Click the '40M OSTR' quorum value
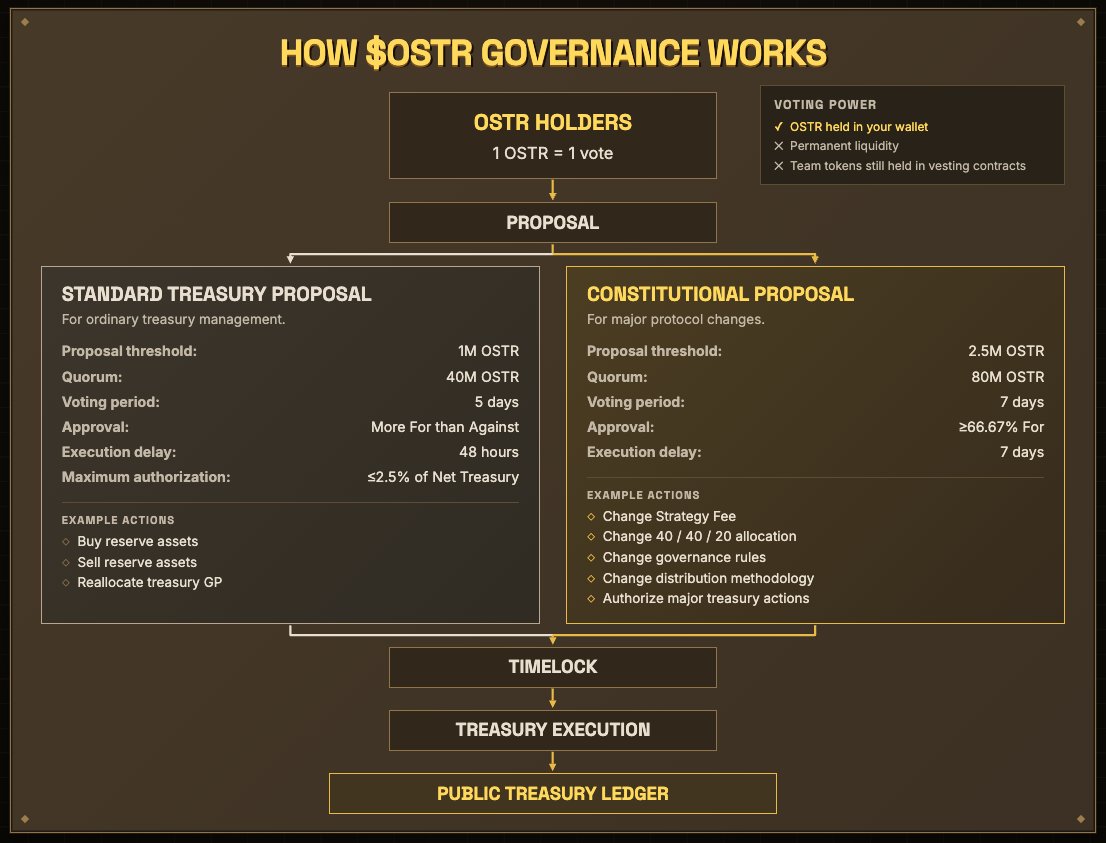Screen dimensions: 1106x843 (x=482, y=377)
